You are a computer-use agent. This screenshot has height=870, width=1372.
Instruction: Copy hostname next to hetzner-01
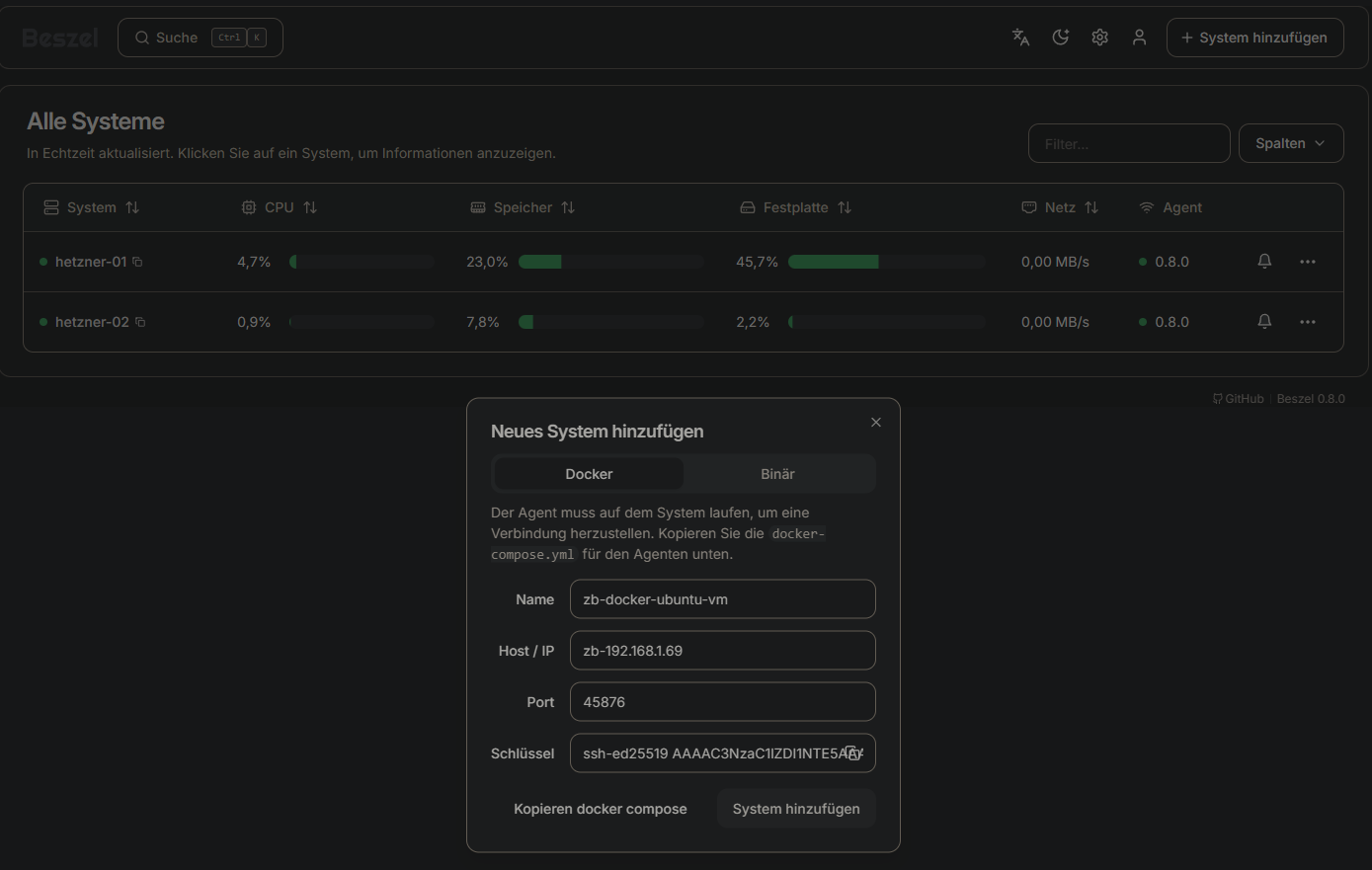137,262
